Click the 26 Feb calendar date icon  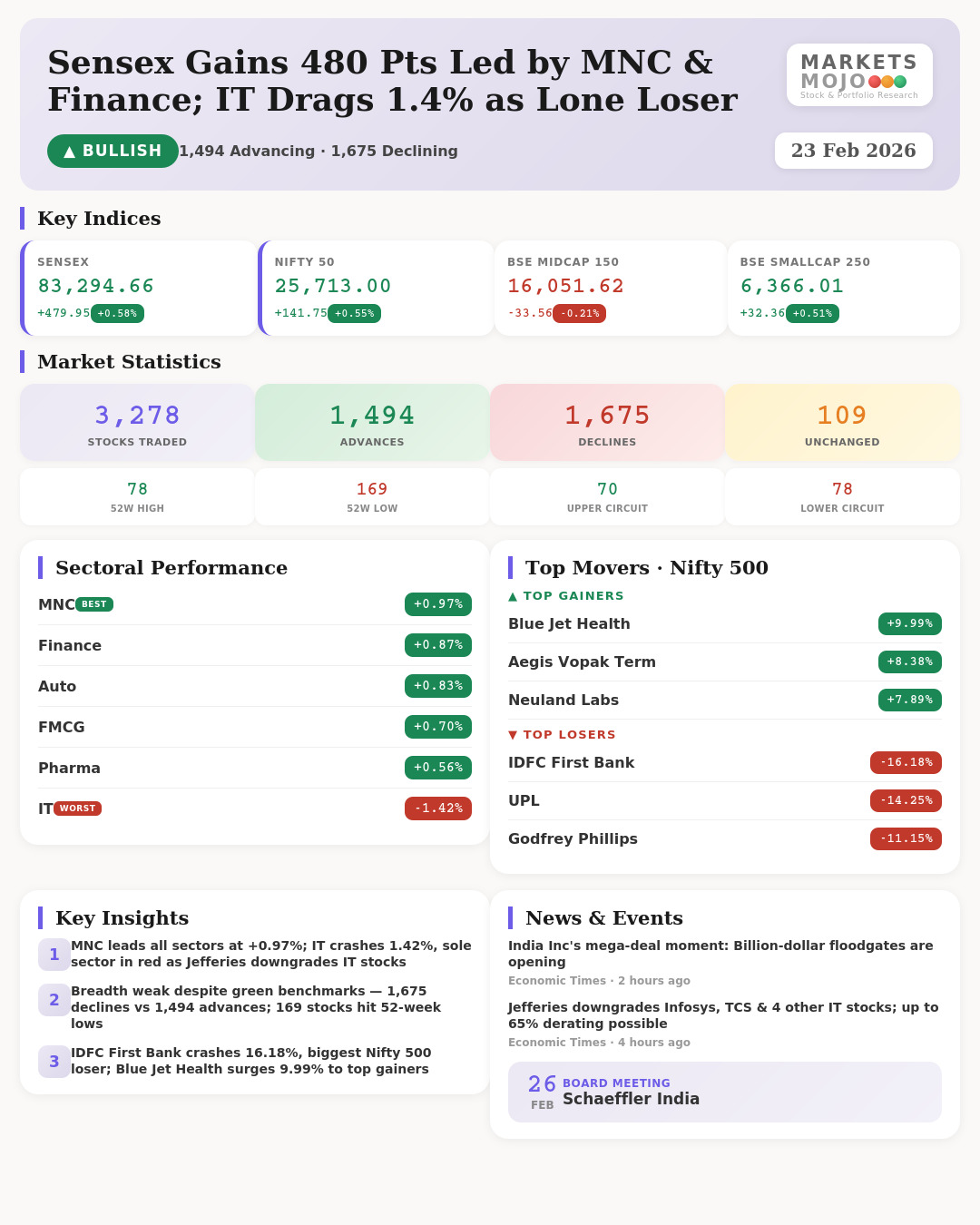[x=542, y=1092]
